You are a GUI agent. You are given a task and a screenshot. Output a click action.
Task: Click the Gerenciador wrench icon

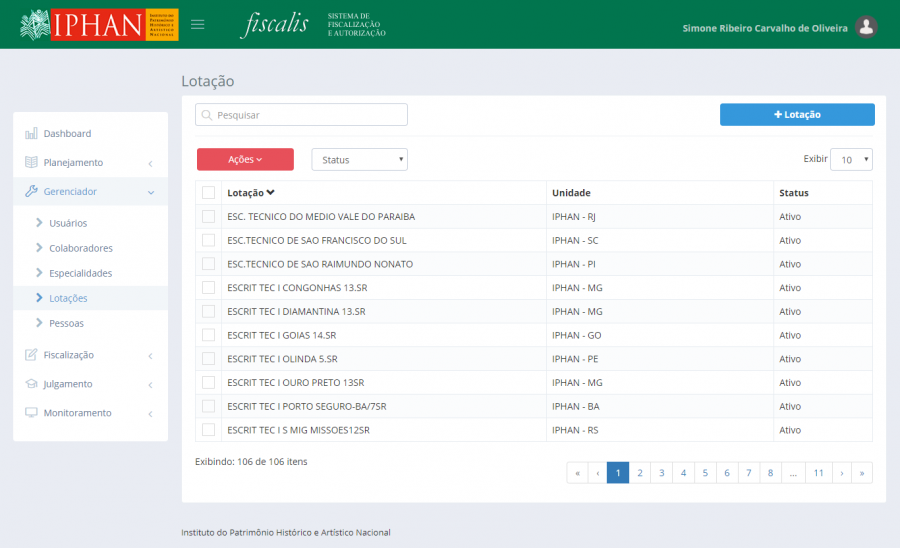click(x=31, y=191)
